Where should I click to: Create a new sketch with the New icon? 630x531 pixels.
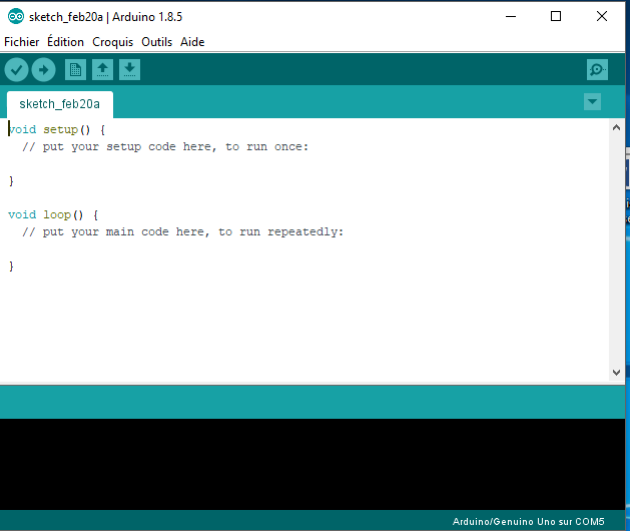click(x=76, y=70)
